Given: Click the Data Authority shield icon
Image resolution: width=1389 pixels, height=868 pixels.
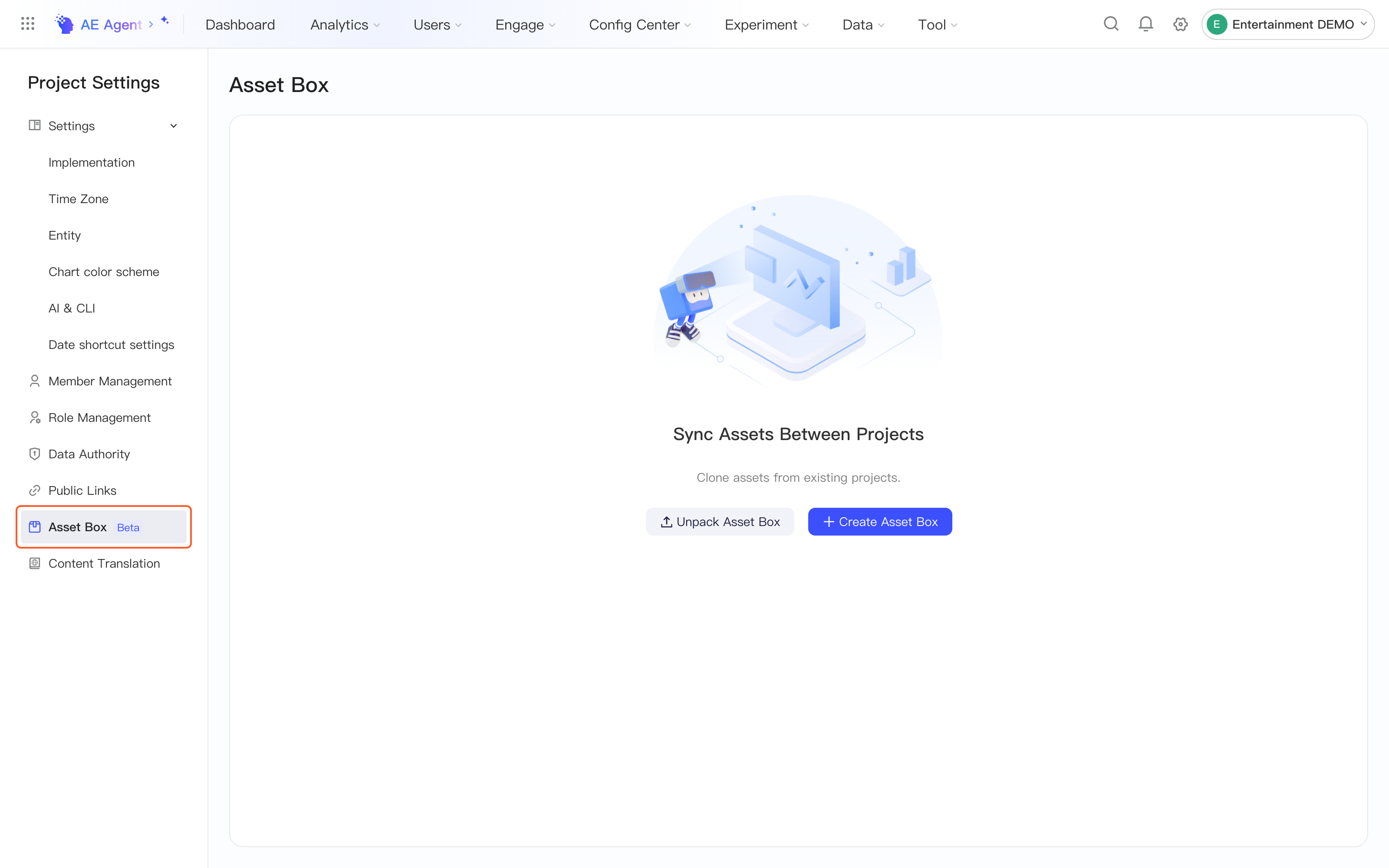Looking at the screenshot, I should (x=34, y=454).
